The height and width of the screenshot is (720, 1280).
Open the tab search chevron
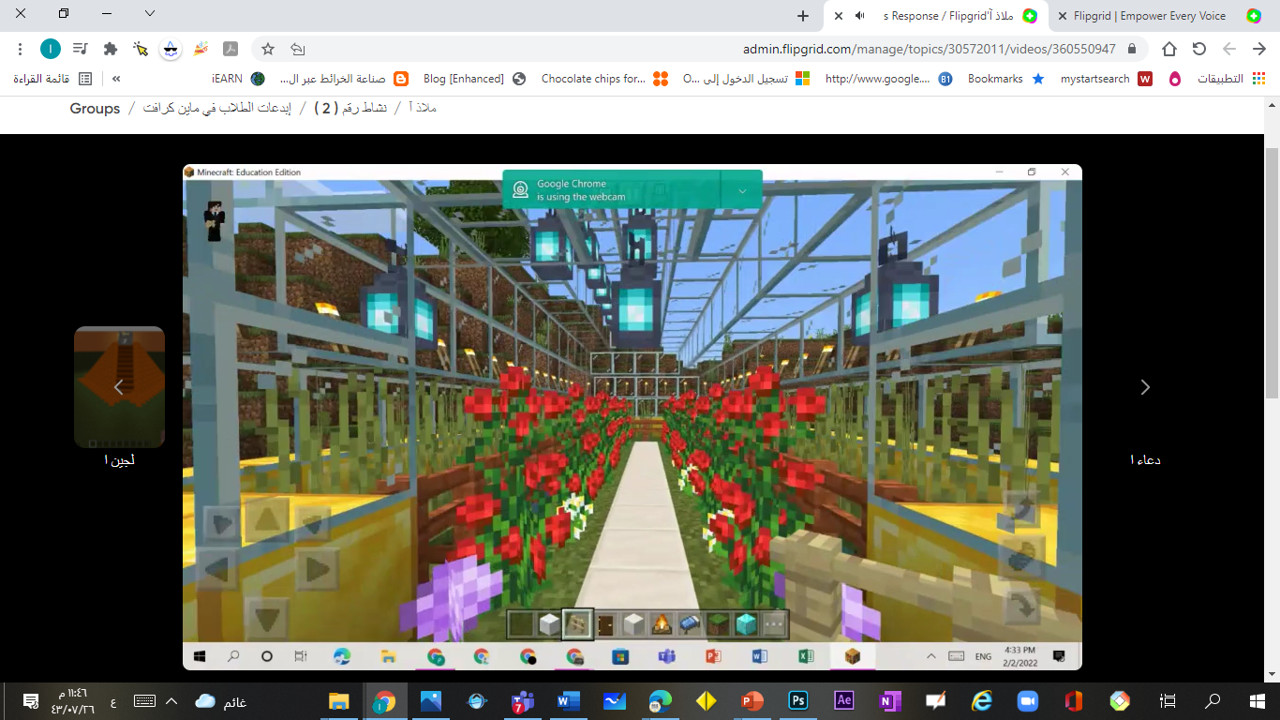pos(150,14)
